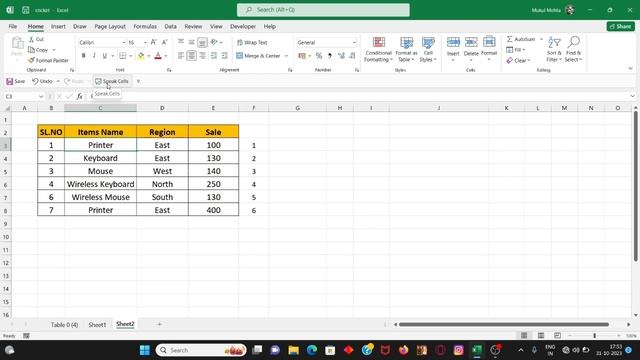Customize Quick Access Toolbar dropdown
Viewport: 640px width, 360px height.
[x=138, y=81]
